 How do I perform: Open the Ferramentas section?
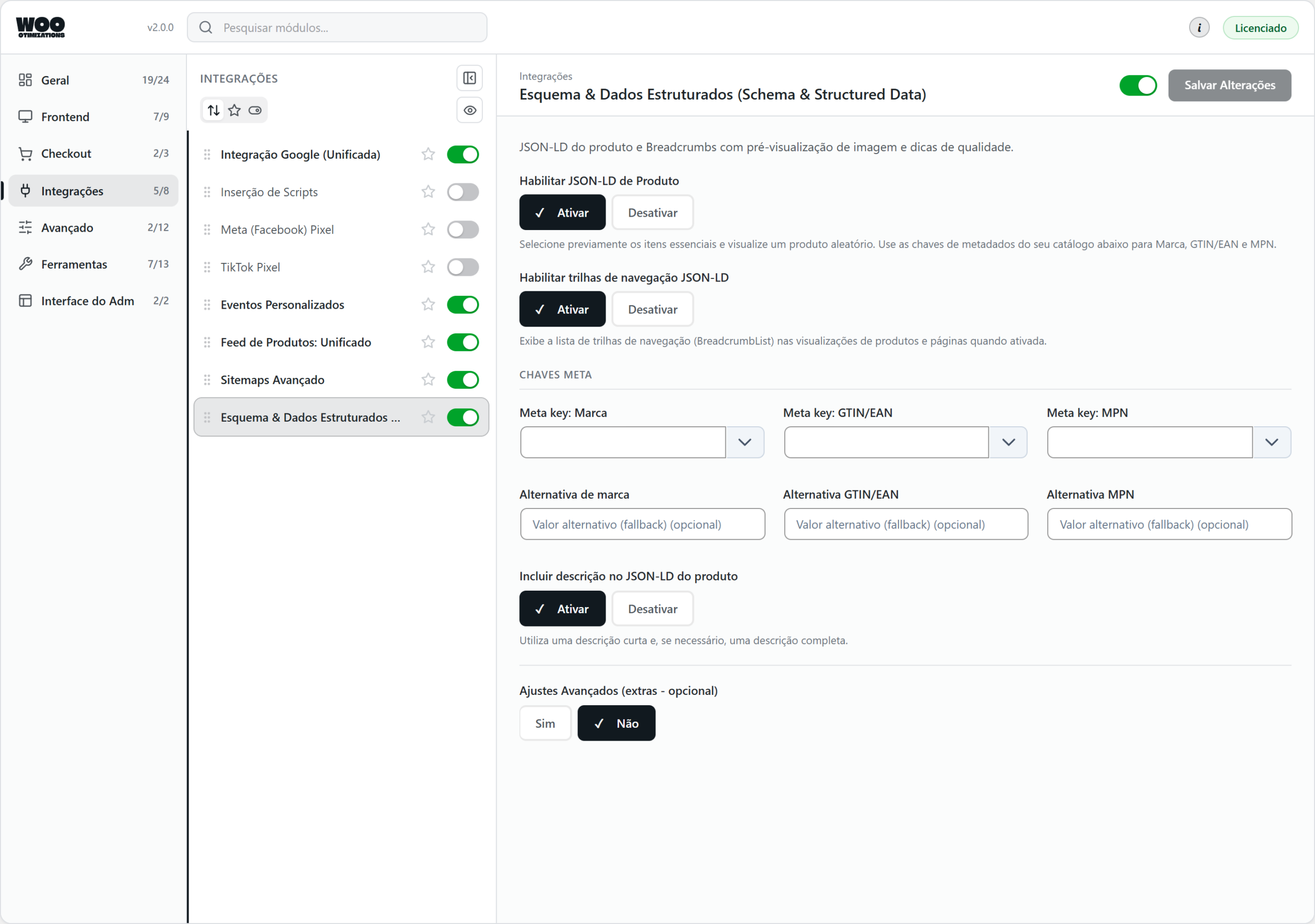(93, 264)
